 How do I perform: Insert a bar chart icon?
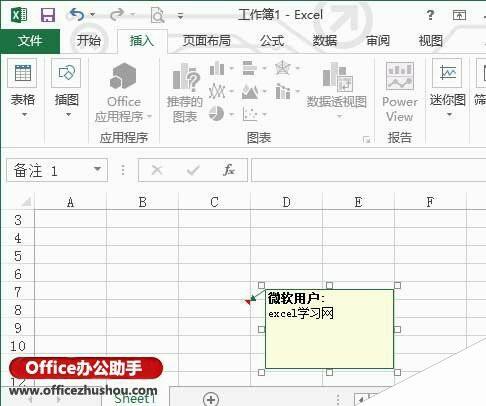250,68
